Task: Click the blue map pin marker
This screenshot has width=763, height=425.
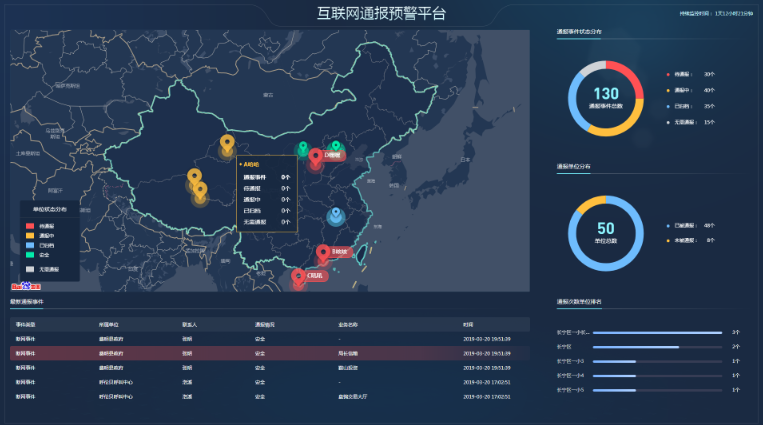Action: [x=336, y=215]
